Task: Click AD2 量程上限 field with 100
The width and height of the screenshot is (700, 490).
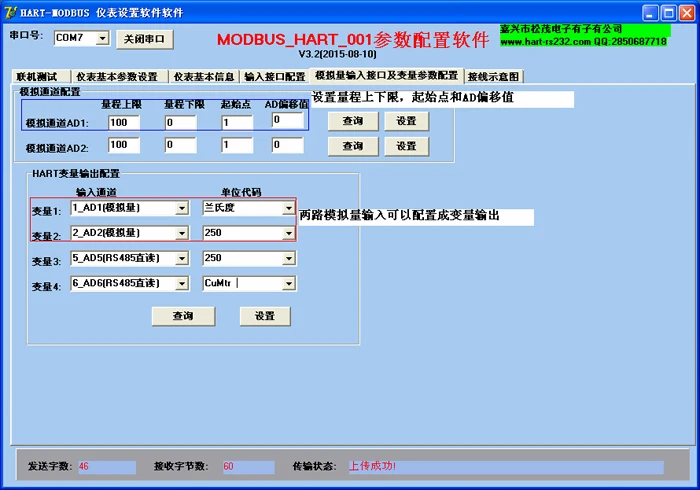Action: tap(124, 145)
